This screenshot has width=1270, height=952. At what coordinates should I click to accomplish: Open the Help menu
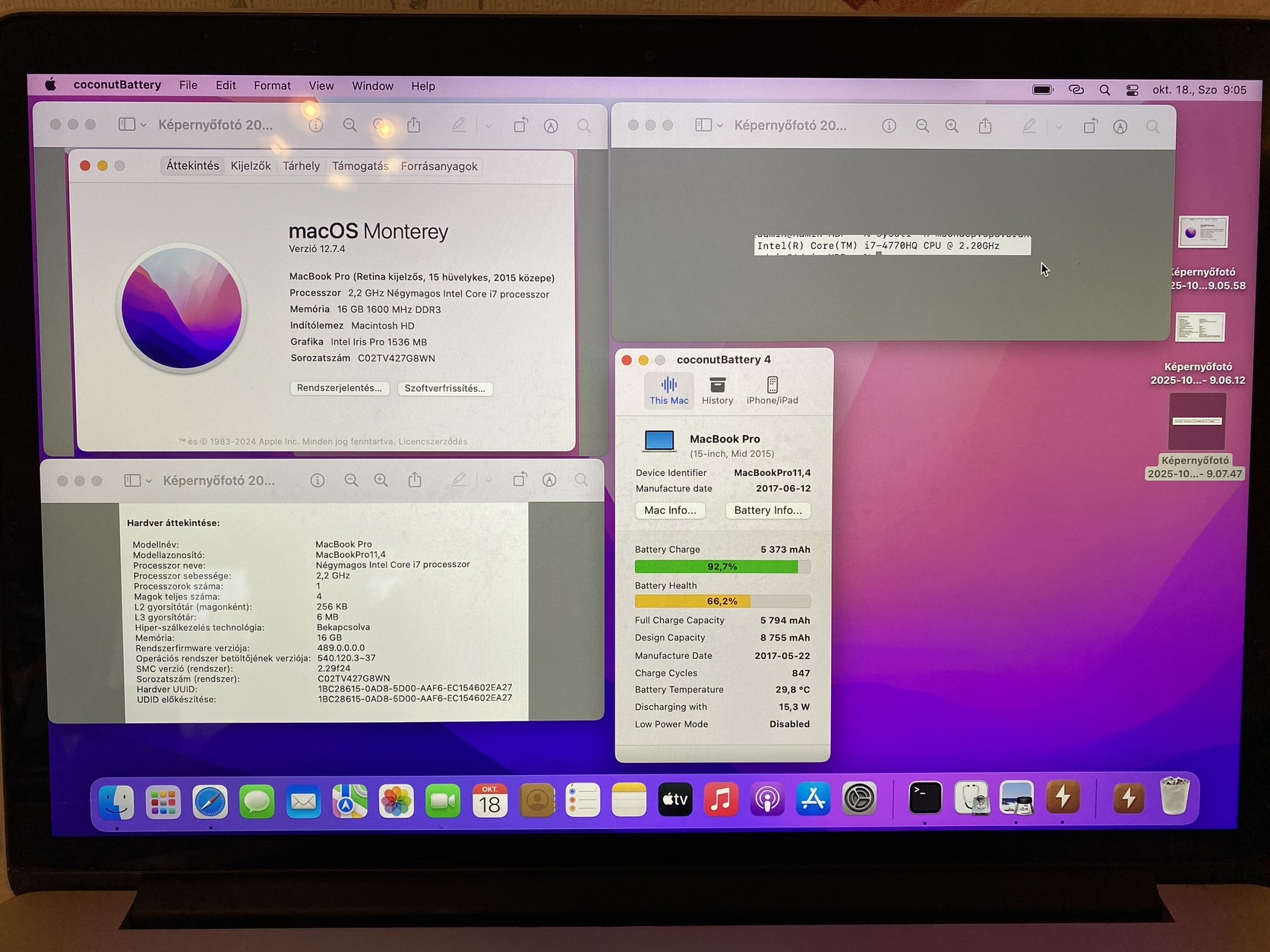point(424,87)
